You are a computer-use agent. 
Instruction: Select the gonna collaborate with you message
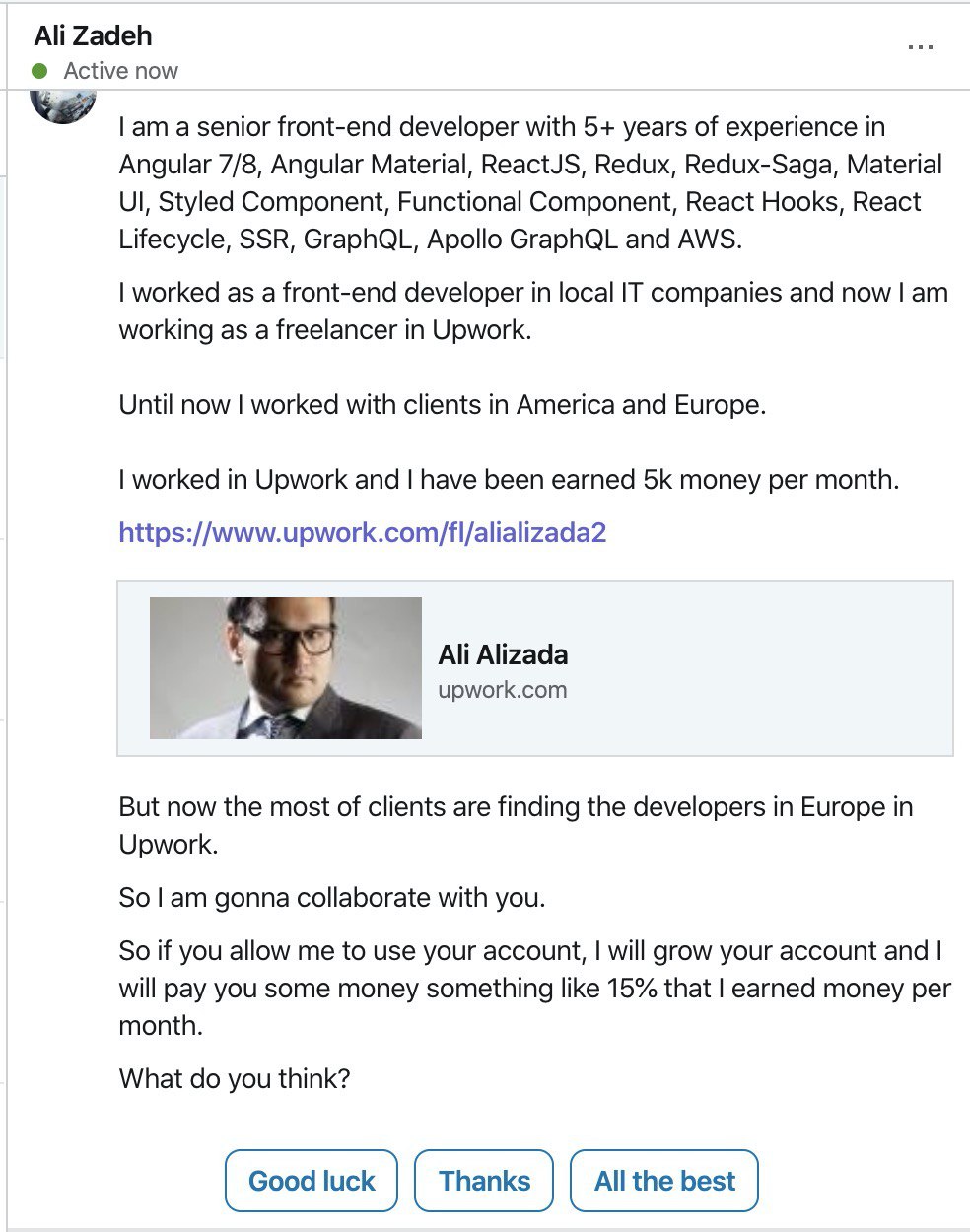pyautogui.click(x=331, y=898)
